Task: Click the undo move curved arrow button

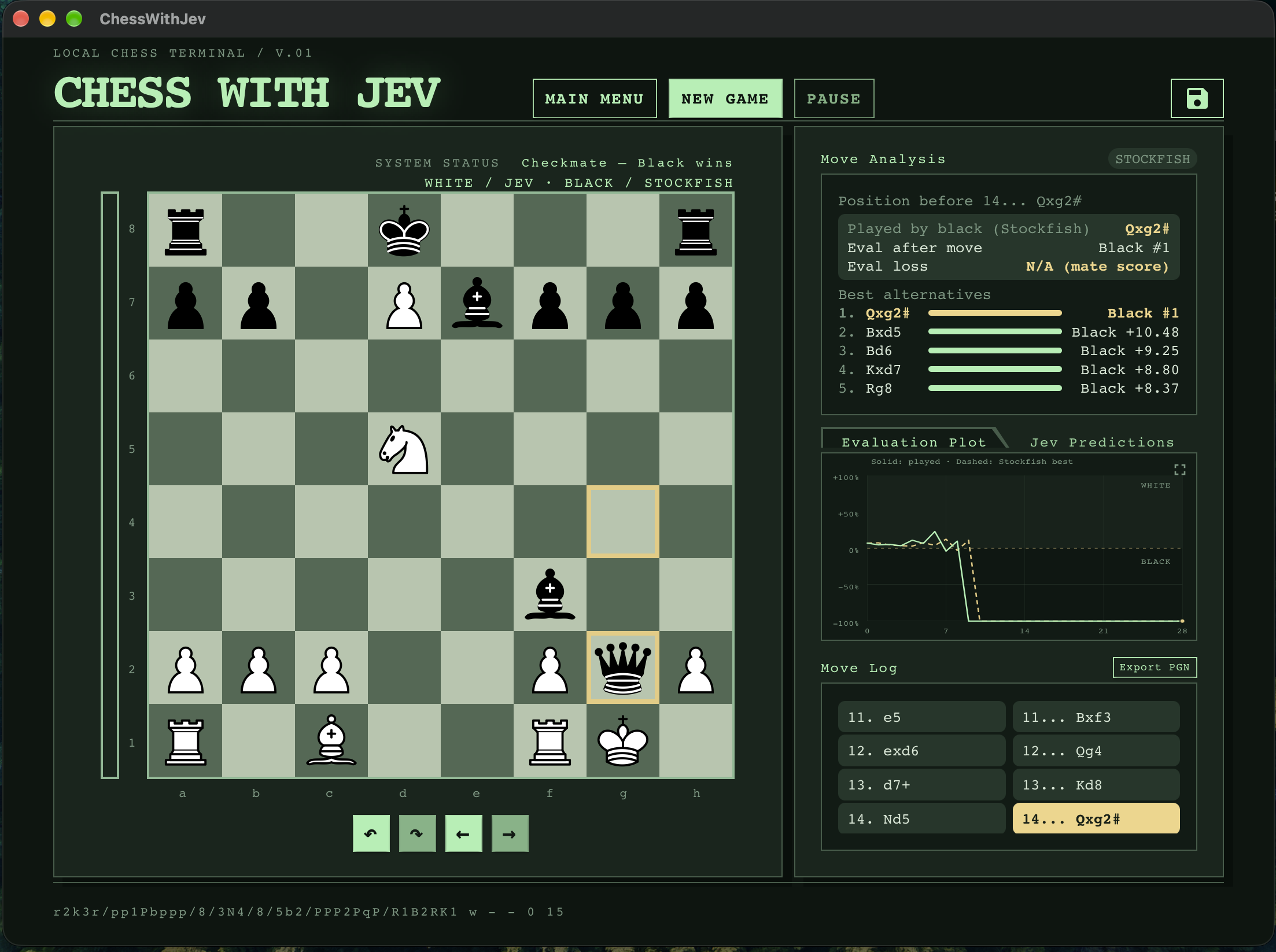Action: click(x=371, y=833)
